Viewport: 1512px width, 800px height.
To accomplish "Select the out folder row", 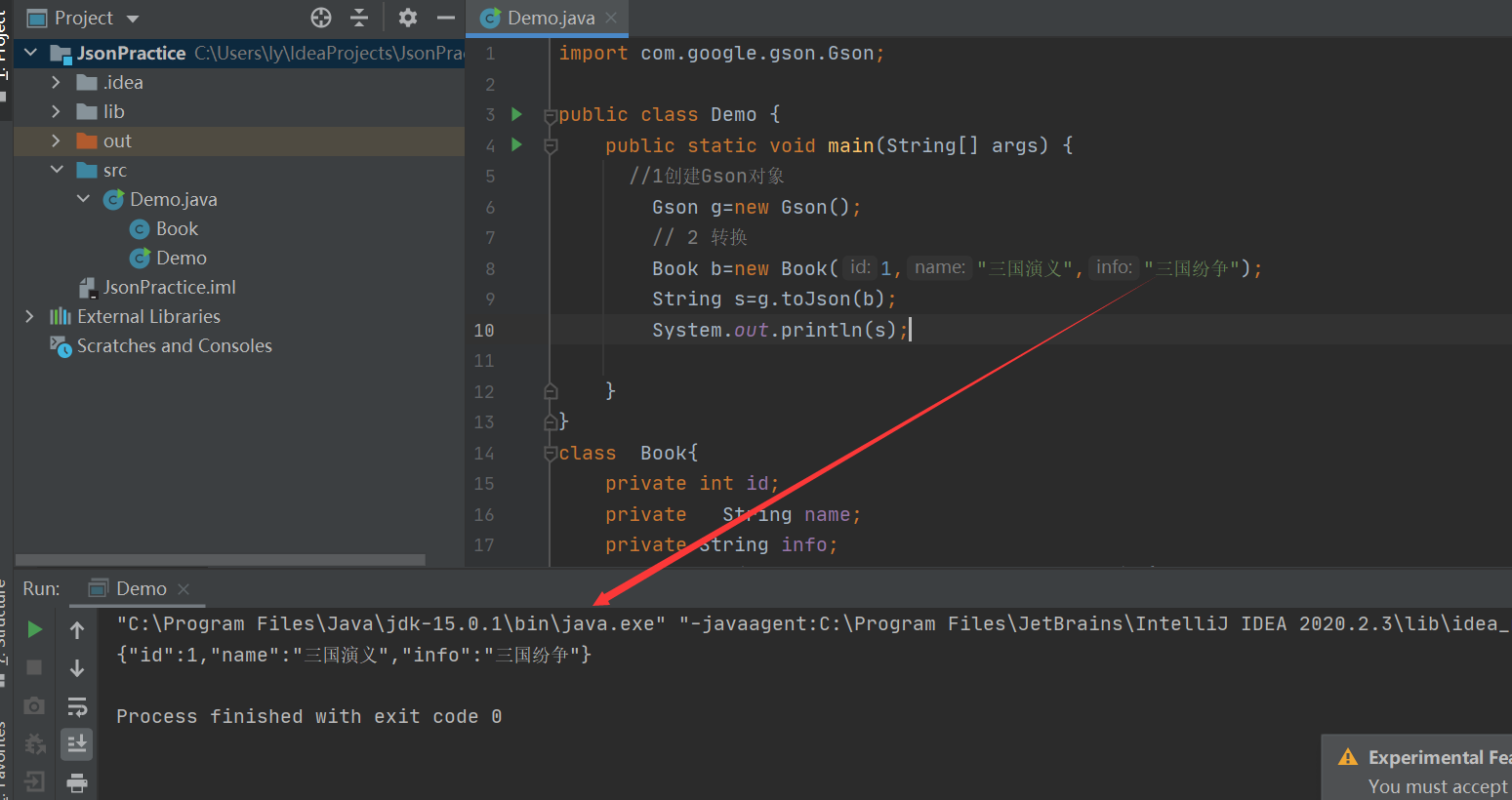I will (x=239, y=140).
